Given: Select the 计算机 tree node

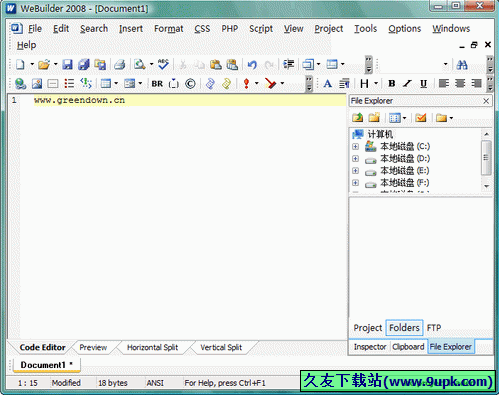Looking at the screenshot, I should [380, 134].
